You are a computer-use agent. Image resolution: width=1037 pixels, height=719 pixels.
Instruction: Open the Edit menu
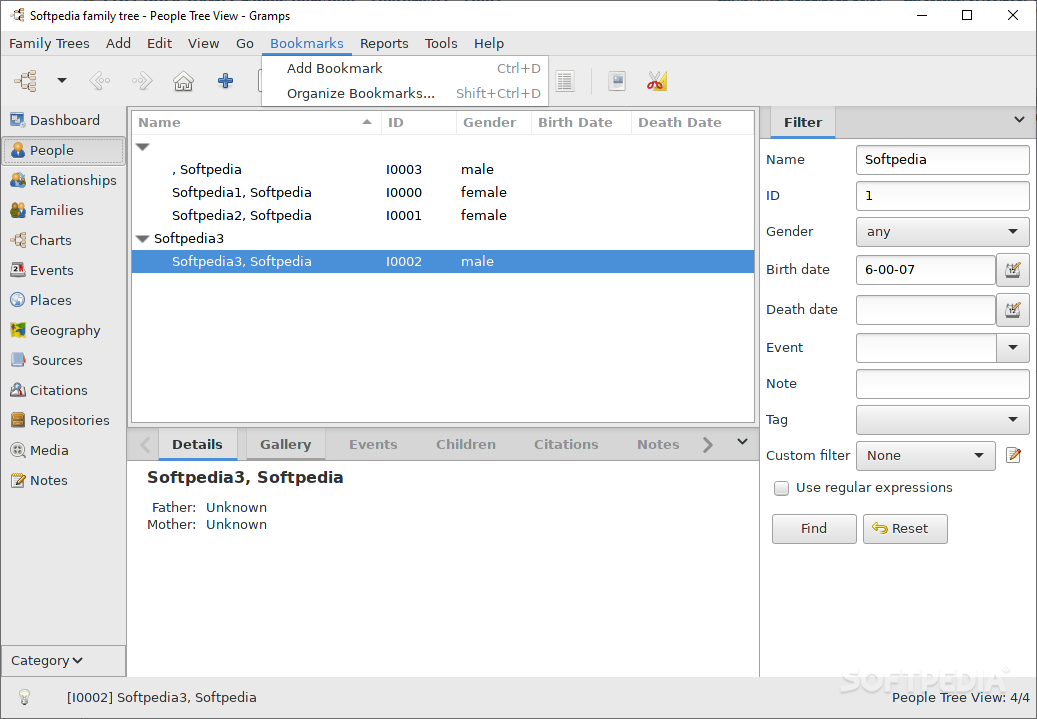[x=159, y=44]
